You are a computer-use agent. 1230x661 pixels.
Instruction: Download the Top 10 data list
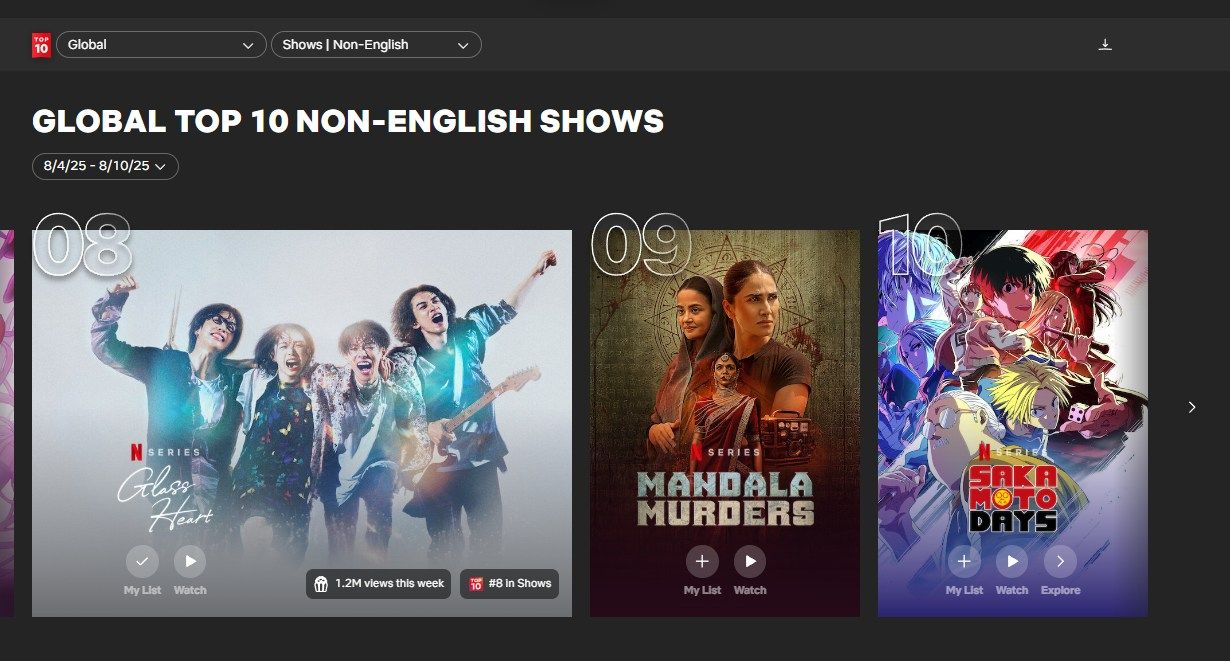[1105, 45]
